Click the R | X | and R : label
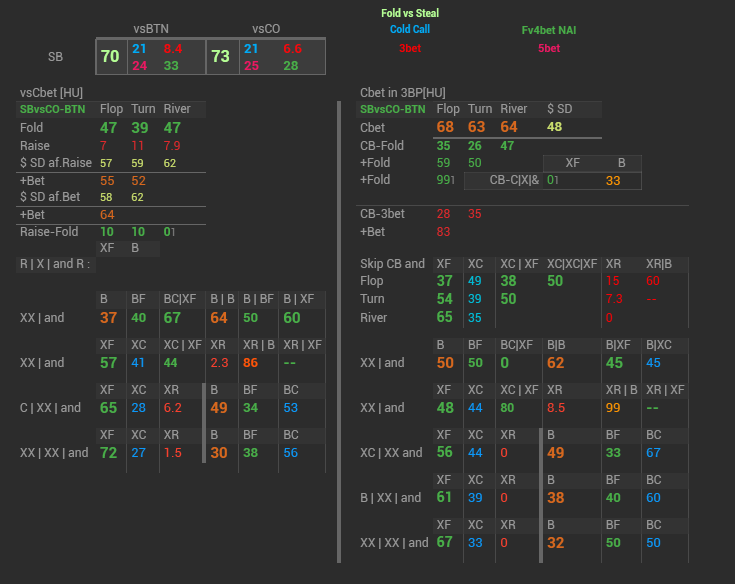The width and height of the screenshot is (735, 584). point(56,264)
